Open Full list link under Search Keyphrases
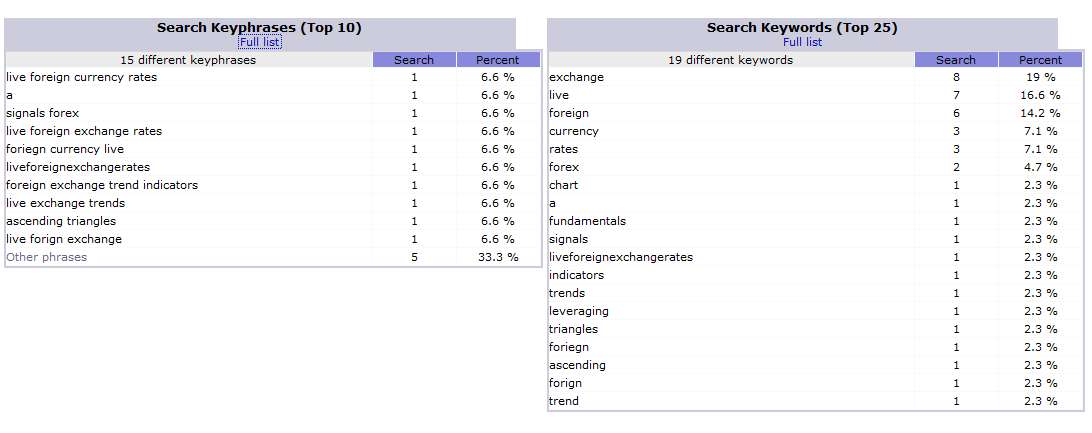The width and height of the screenshot is (1092, 433). pyautogui.click(x=259, y=42)
